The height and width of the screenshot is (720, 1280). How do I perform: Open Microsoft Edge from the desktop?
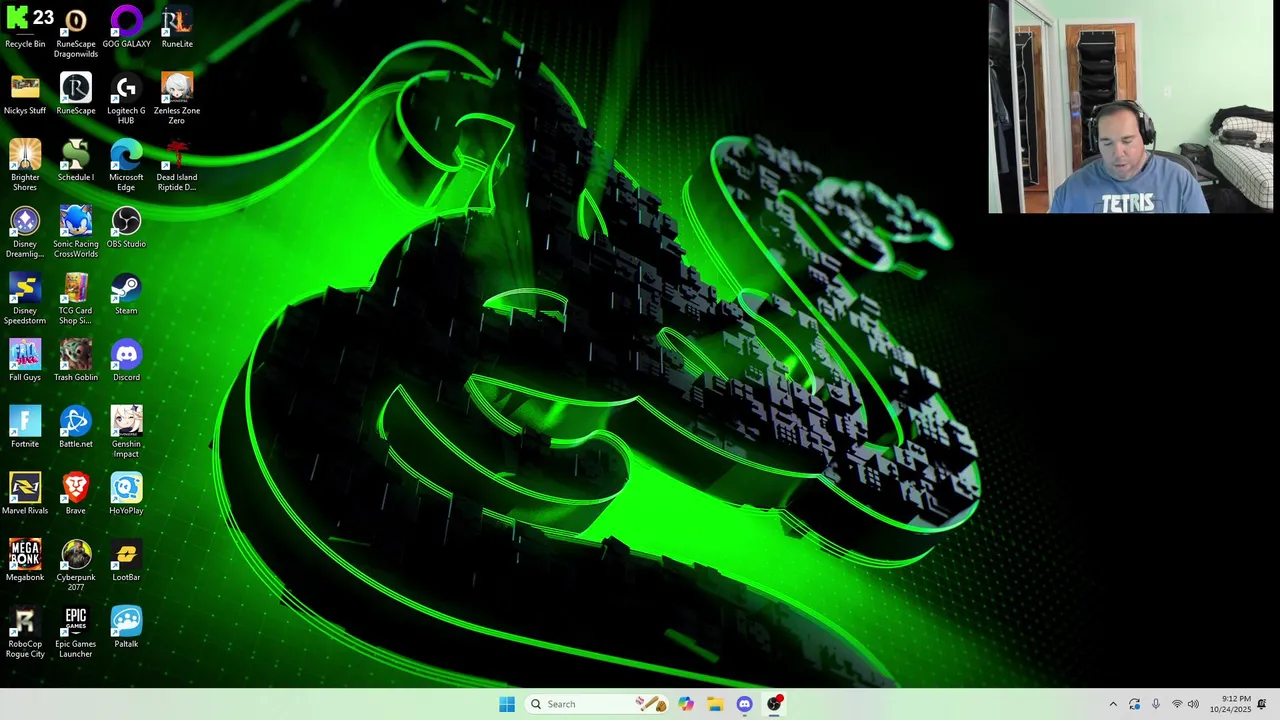(x=126, y=165)
